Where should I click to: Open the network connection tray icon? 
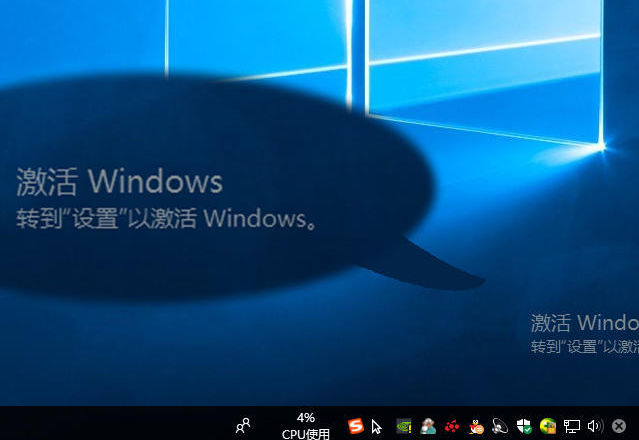pyautogui.click(x=571, y=426)
